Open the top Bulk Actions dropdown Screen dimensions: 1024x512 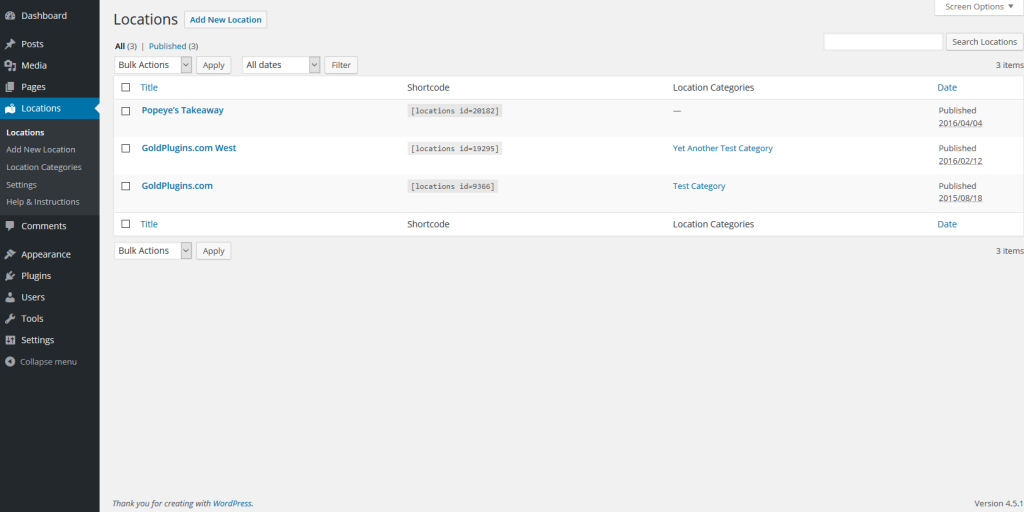pyautogui.click(x=153, y=65)
